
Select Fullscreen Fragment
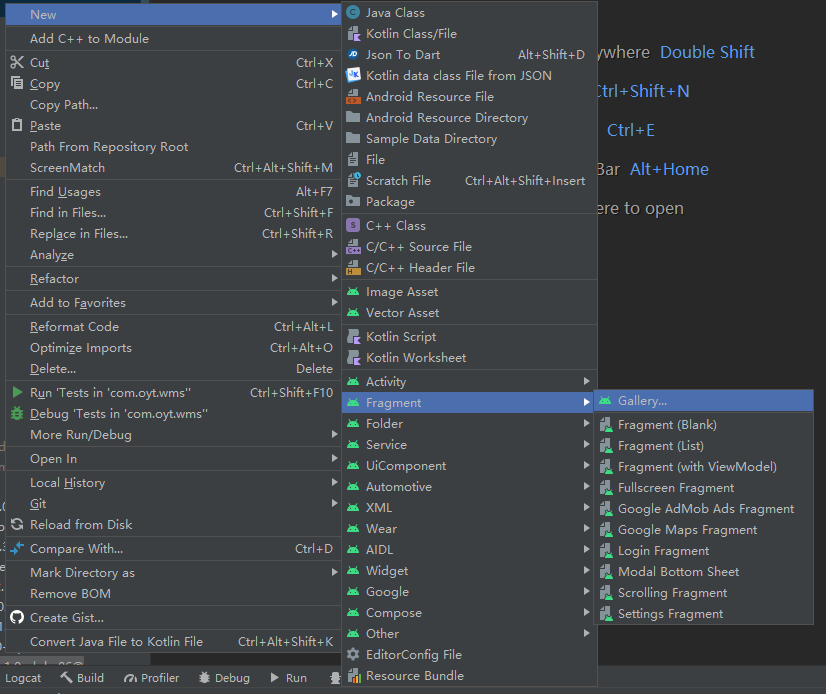coord(704,488)
